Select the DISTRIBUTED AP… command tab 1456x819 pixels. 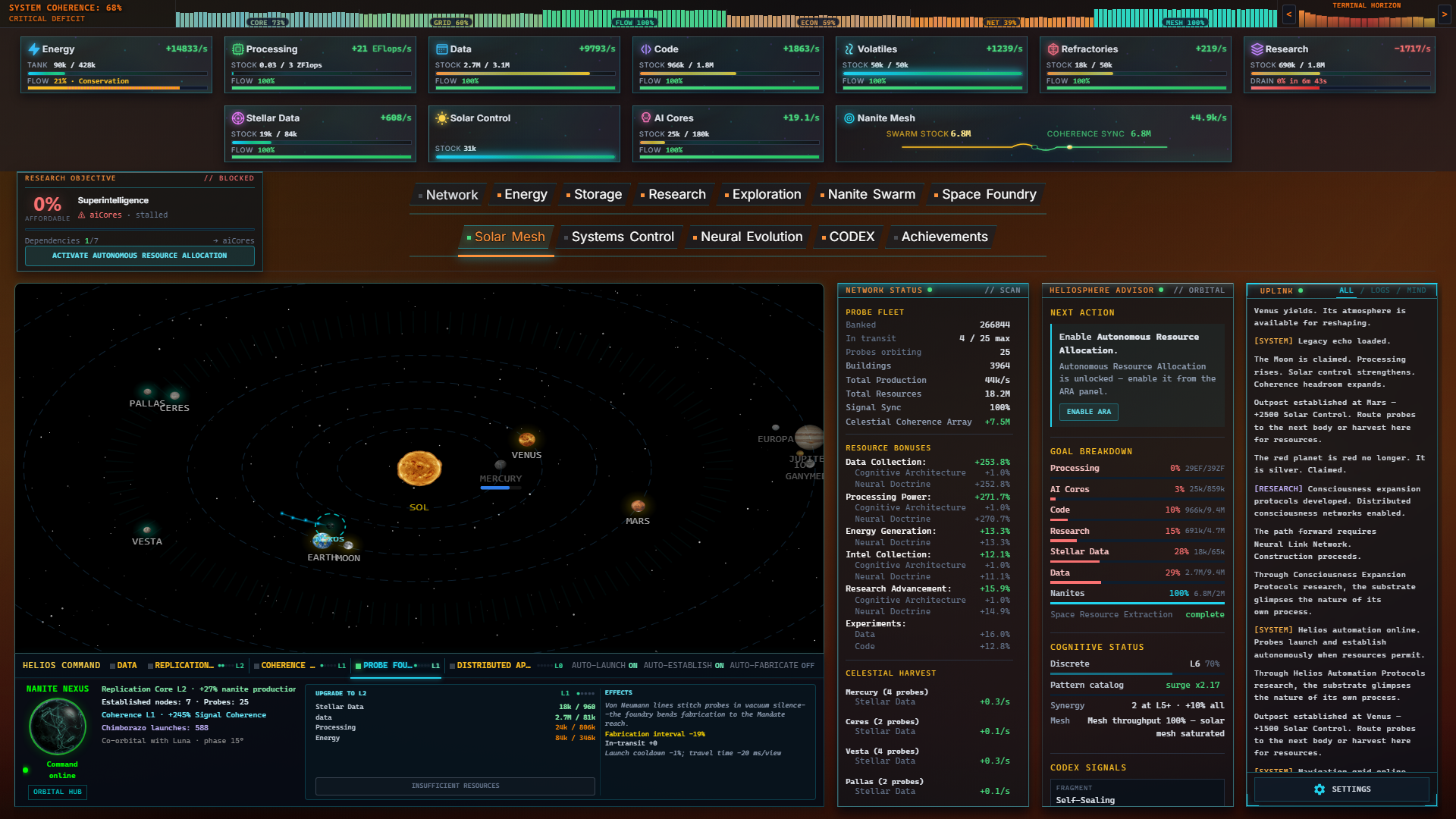pos(506,666)
